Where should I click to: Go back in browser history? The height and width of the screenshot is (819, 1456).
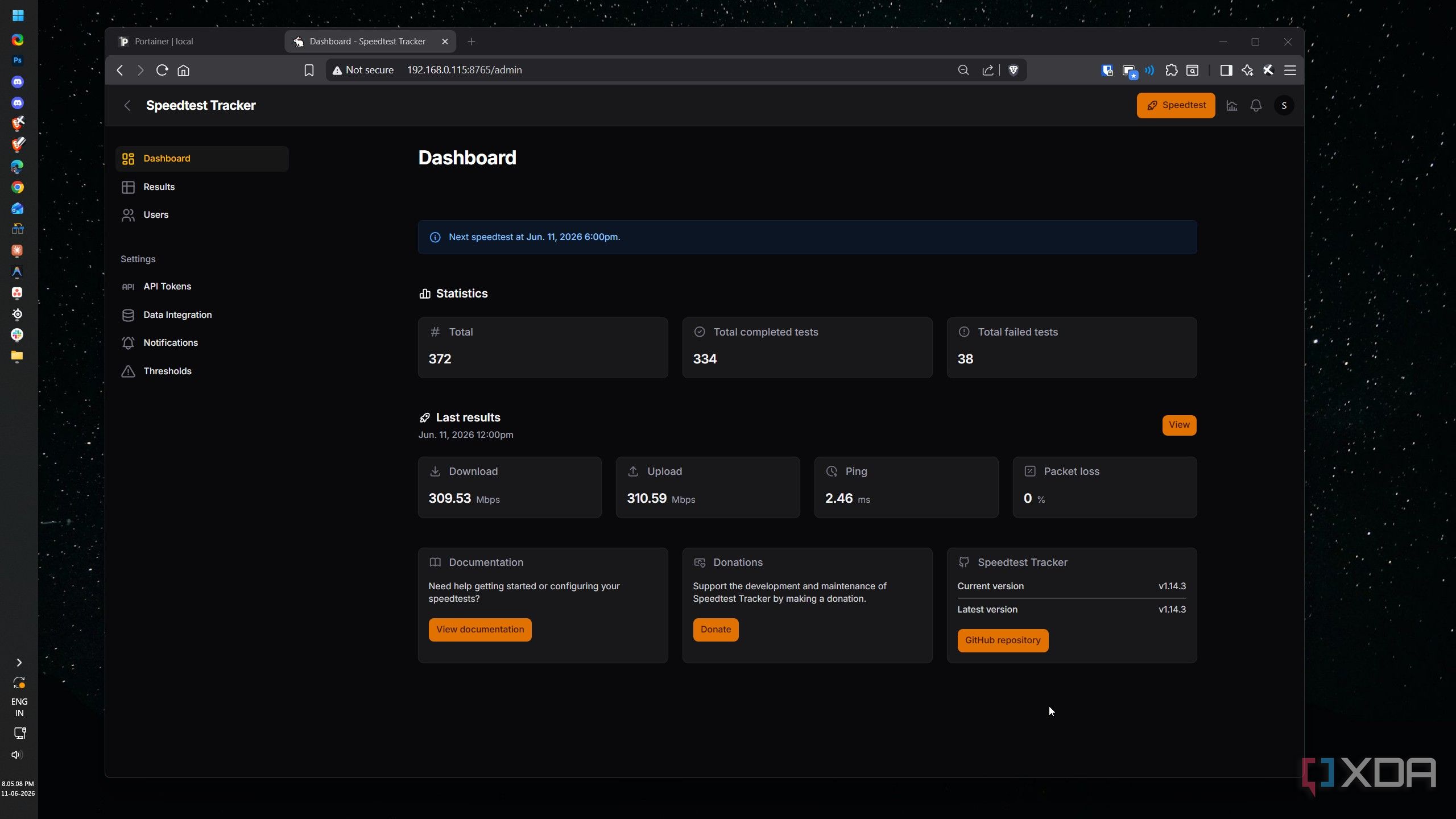(x=120, y=71)
